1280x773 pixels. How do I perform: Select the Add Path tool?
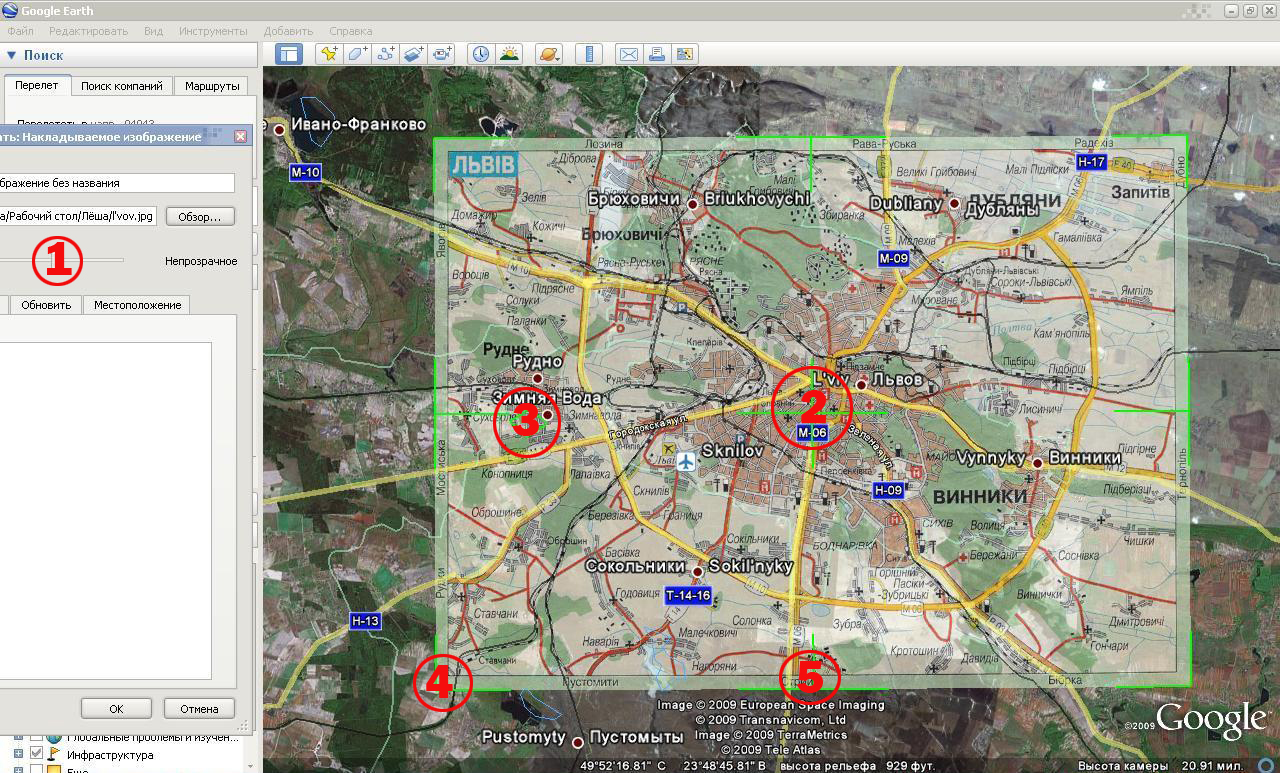point(385,55)
